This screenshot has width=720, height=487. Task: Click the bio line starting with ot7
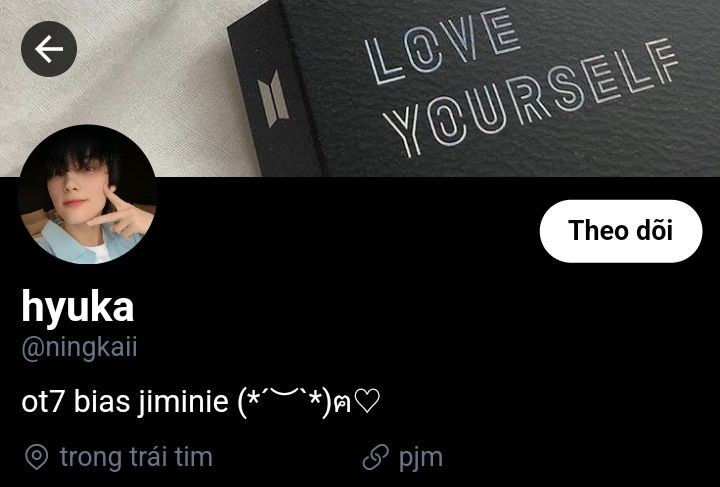pos(201,401)
